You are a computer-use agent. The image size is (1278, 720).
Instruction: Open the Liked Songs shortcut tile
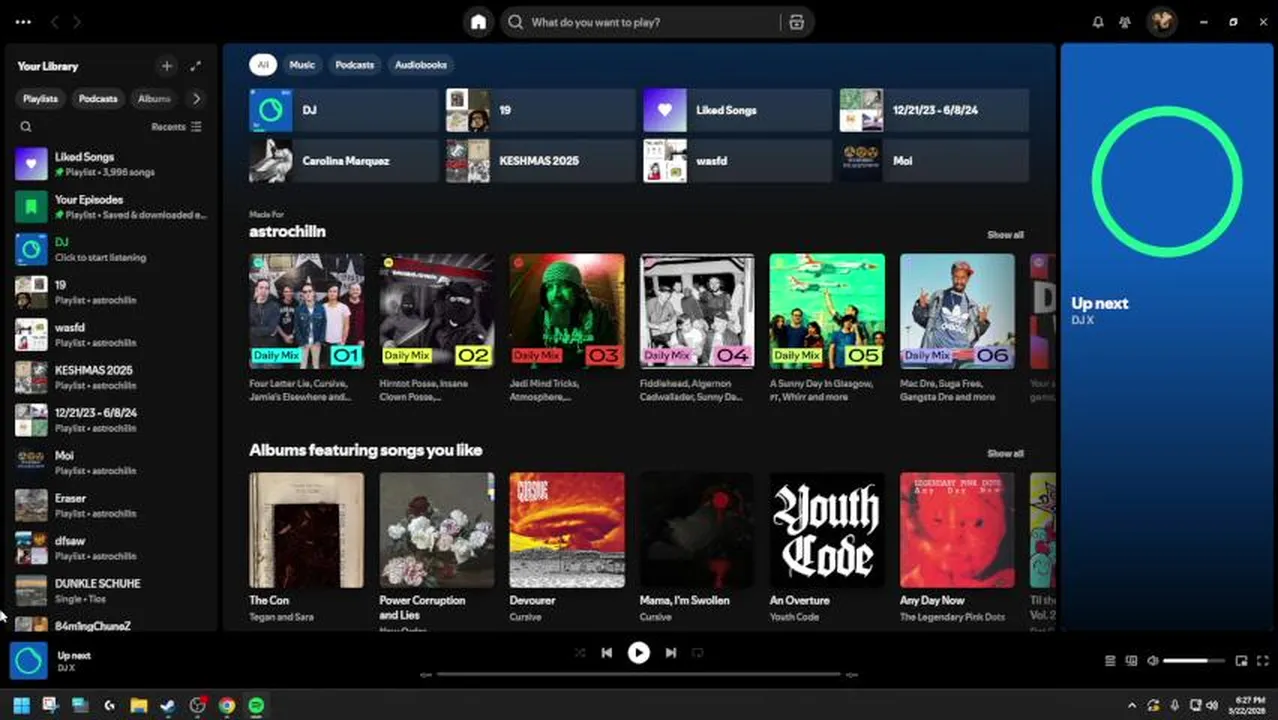click(x=737, y=110)
